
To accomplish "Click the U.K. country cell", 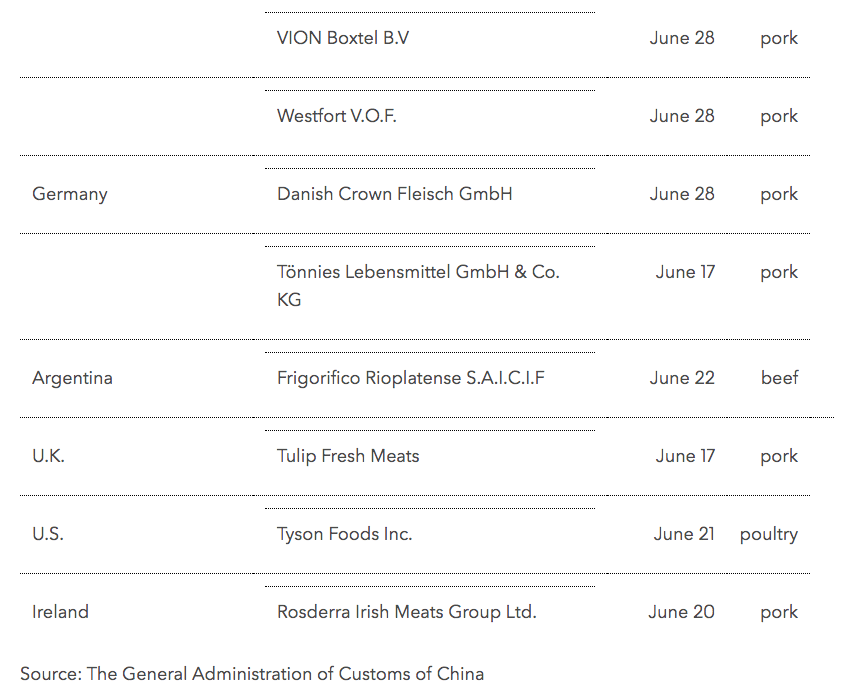I will [x=48, y=456].
